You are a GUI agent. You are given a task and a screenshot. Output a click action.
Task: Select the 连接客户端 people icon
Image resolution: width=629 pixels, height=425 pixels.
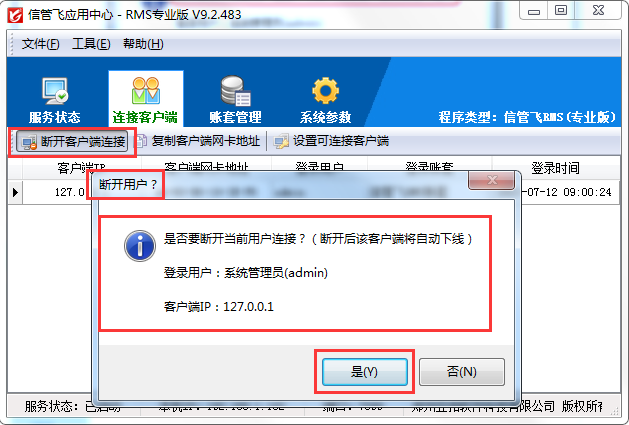tap(146, 90)
